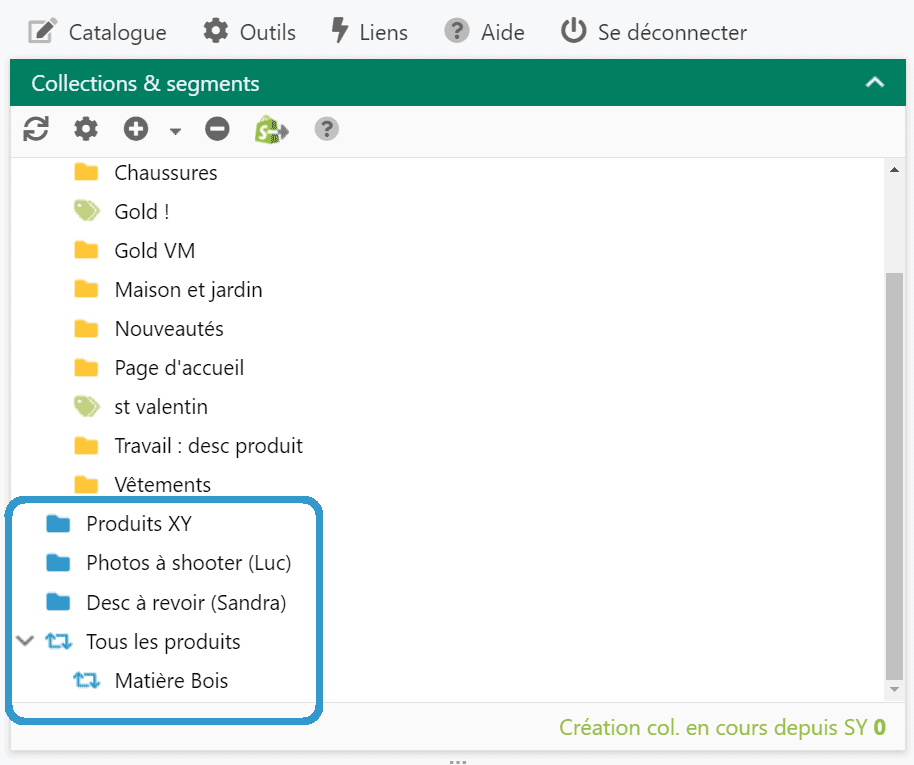
Task: Click the plus add collection icon
Action: tap(136, 129)
